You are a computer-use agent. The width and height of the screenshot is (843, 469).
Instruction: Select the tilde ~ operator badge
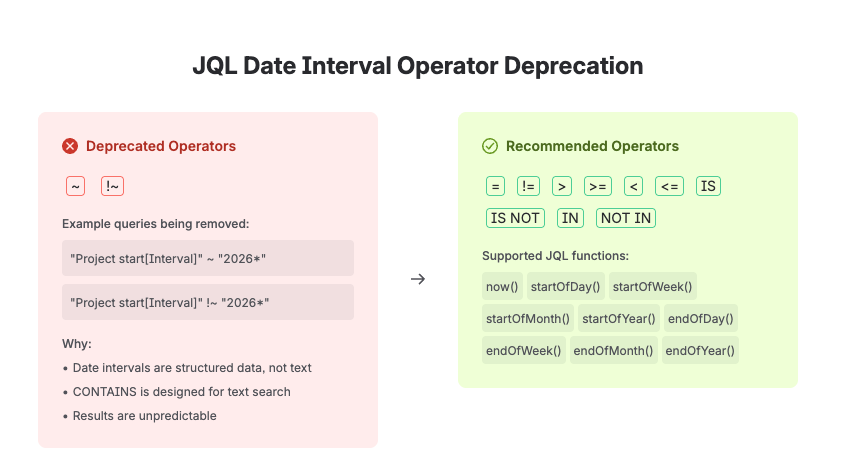(75, 186)
